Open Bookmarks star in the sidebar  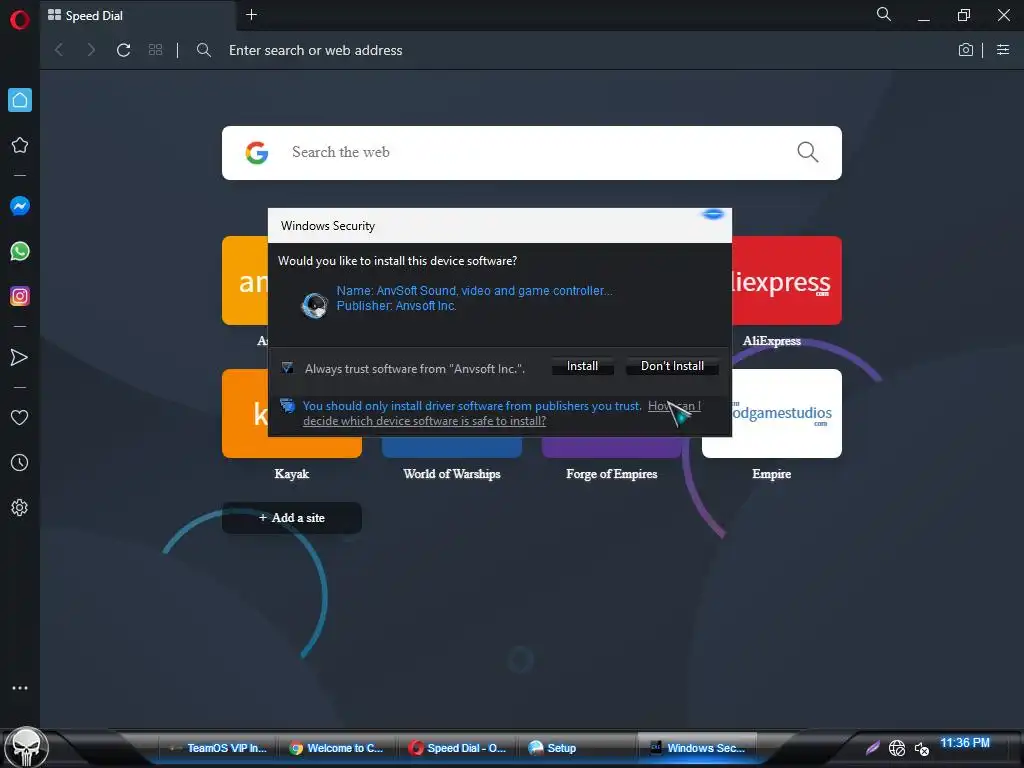click(x=20, y=145)
